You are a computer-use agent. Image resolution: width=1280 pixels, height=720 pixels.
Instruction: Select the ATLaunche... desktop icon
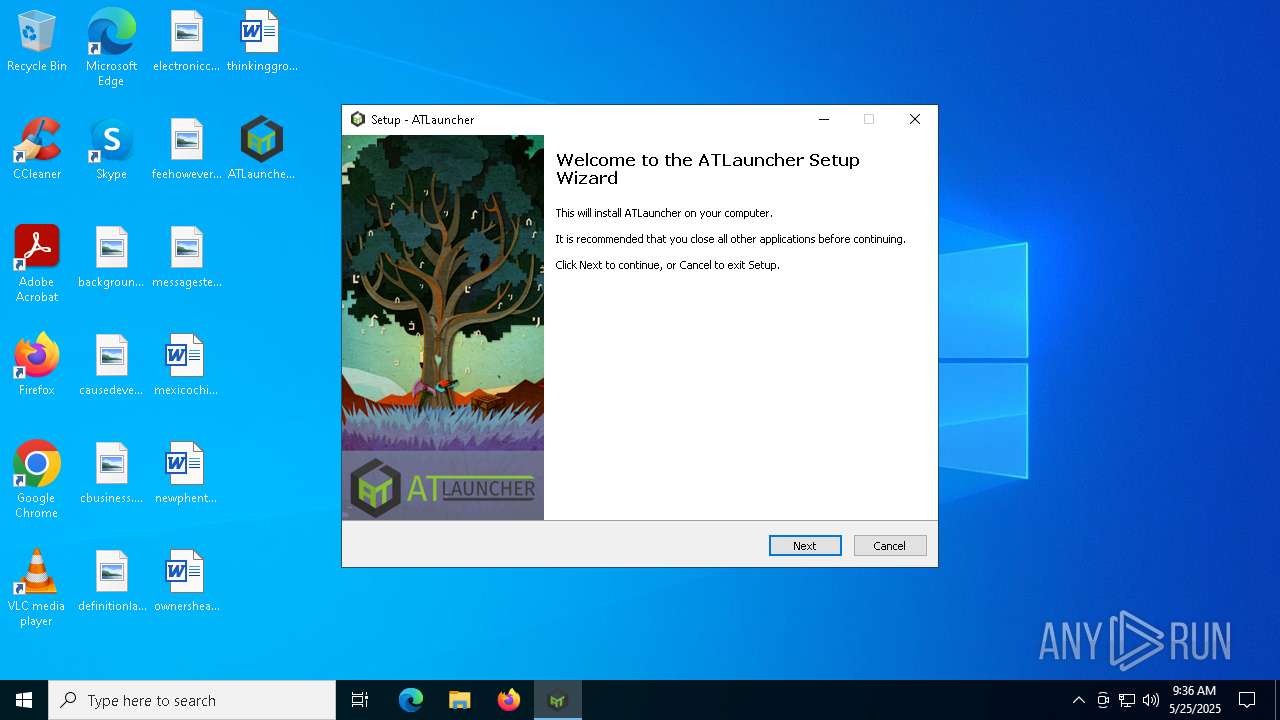tap(261, 150)
